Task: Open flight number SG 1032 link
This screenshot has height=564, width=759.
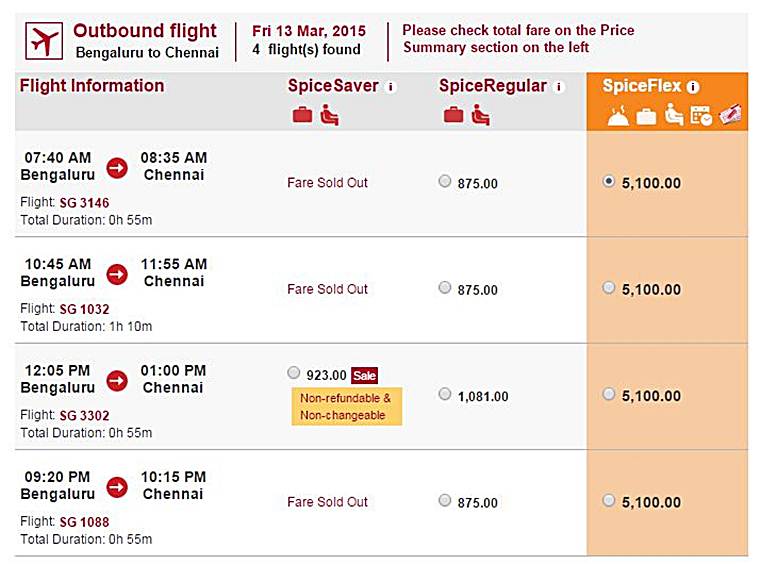Action: pos(84,309)
